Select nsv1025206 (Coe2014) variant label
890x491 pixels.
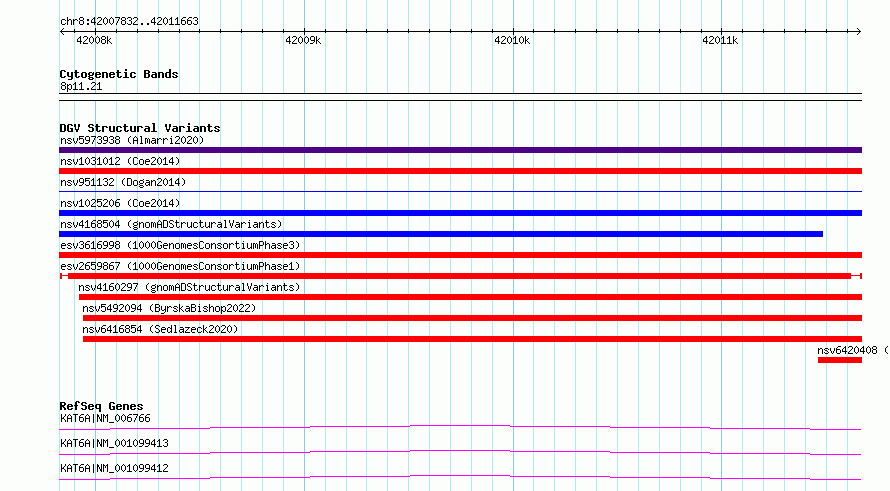point(120,203)
